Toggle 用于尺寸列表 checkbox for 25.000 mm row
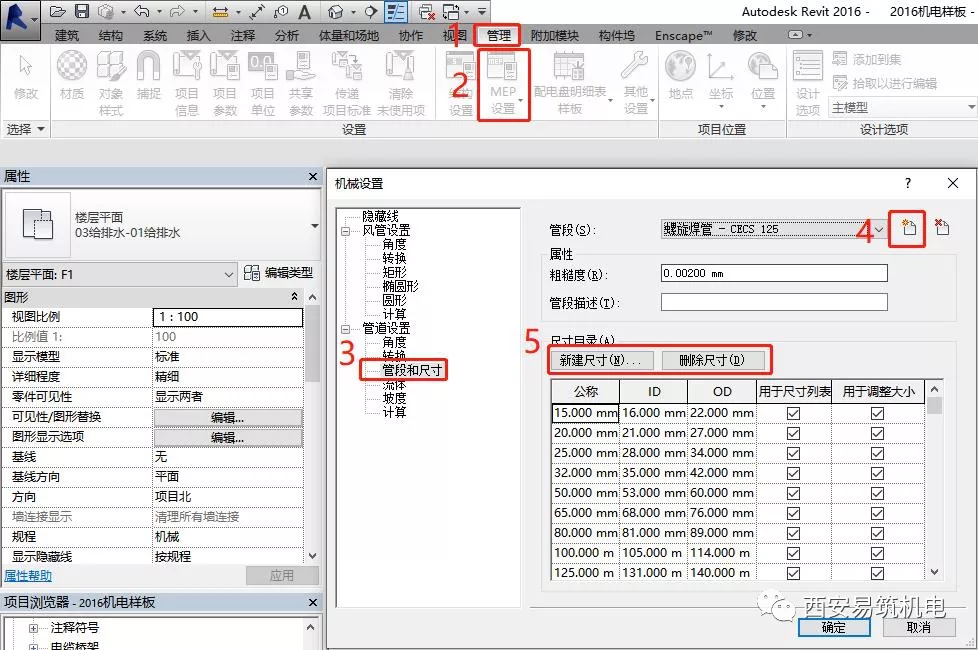The height and width of the screenshot is (650, 978). (793, 454)
